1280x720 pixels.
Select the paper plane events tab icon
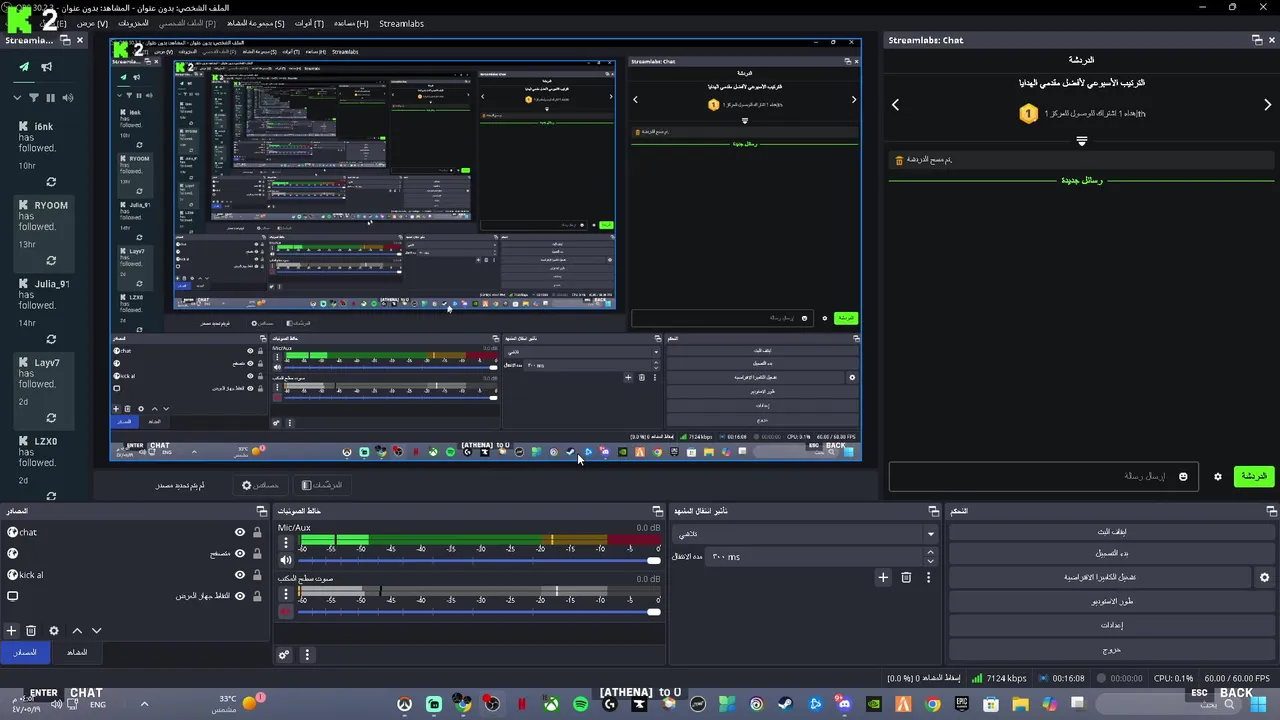pos(24,67)
